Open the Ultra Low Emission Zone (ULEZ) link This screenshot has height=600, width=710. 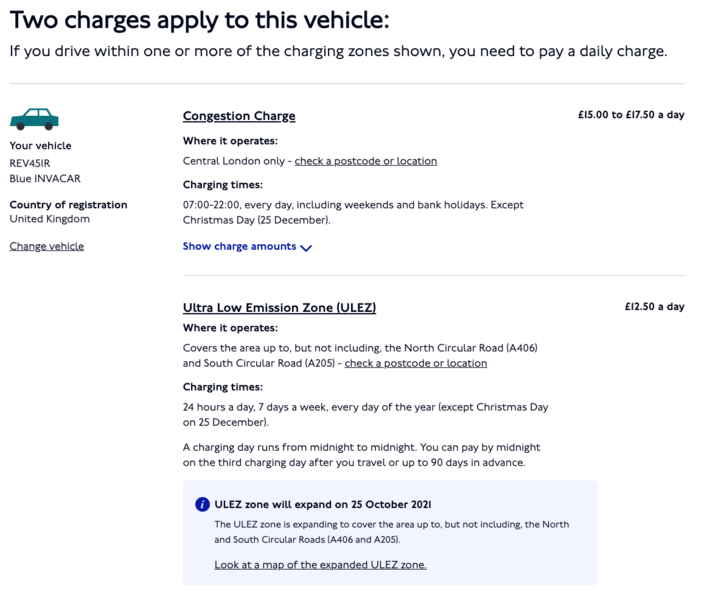click(279, 307)
